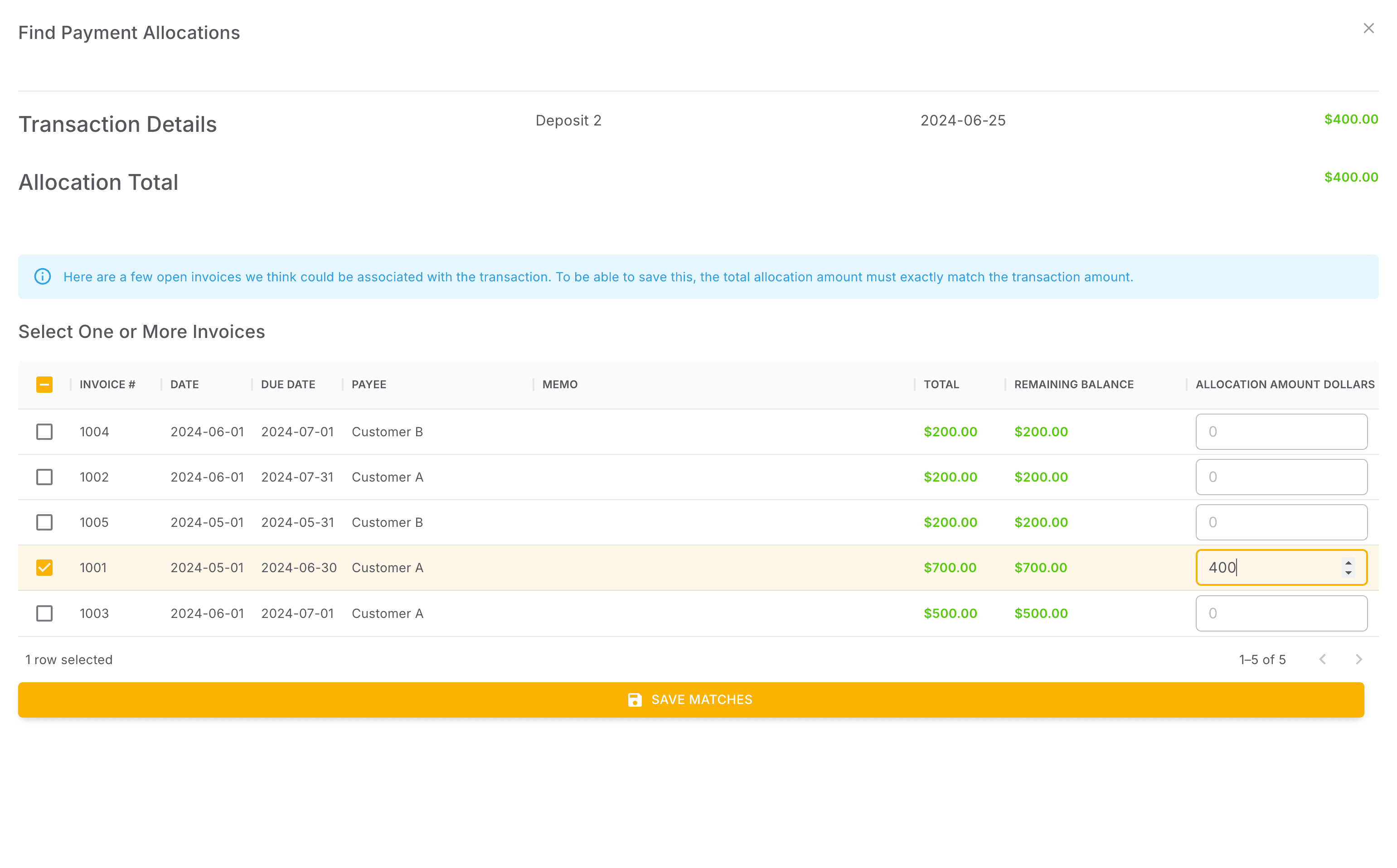Click the INVOICE # column header
Viewport: 1397px width, 868px height.
pos(107,384)
